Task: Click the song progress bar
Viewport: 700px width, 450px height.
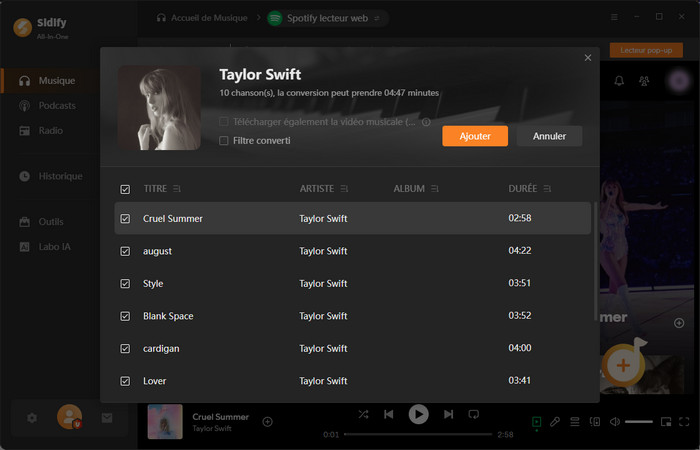Action: point(418,435)
